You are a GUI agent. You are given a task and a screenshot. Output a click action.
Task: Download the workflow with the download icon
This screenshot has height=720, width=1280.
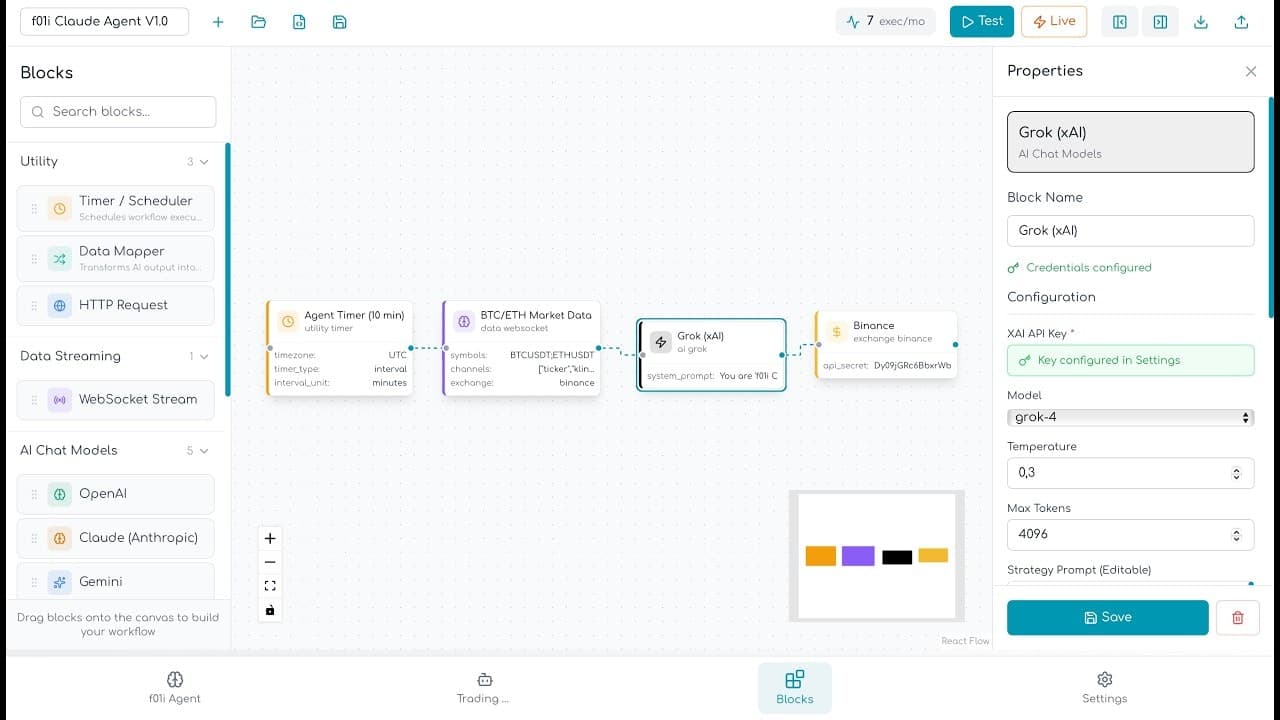1201,21
